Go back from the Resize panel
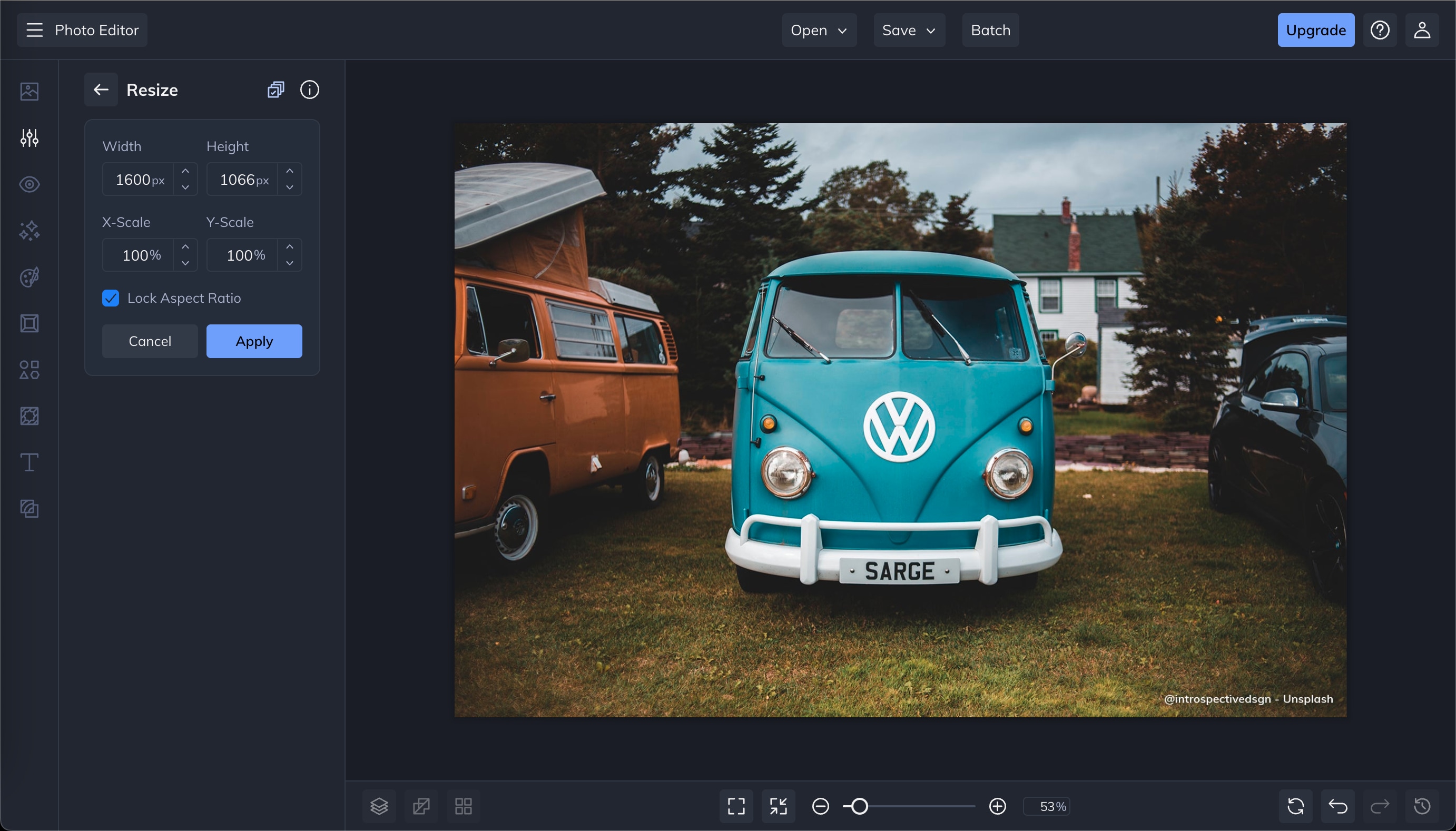This screenshot has width=1456, height=831. 101,90
